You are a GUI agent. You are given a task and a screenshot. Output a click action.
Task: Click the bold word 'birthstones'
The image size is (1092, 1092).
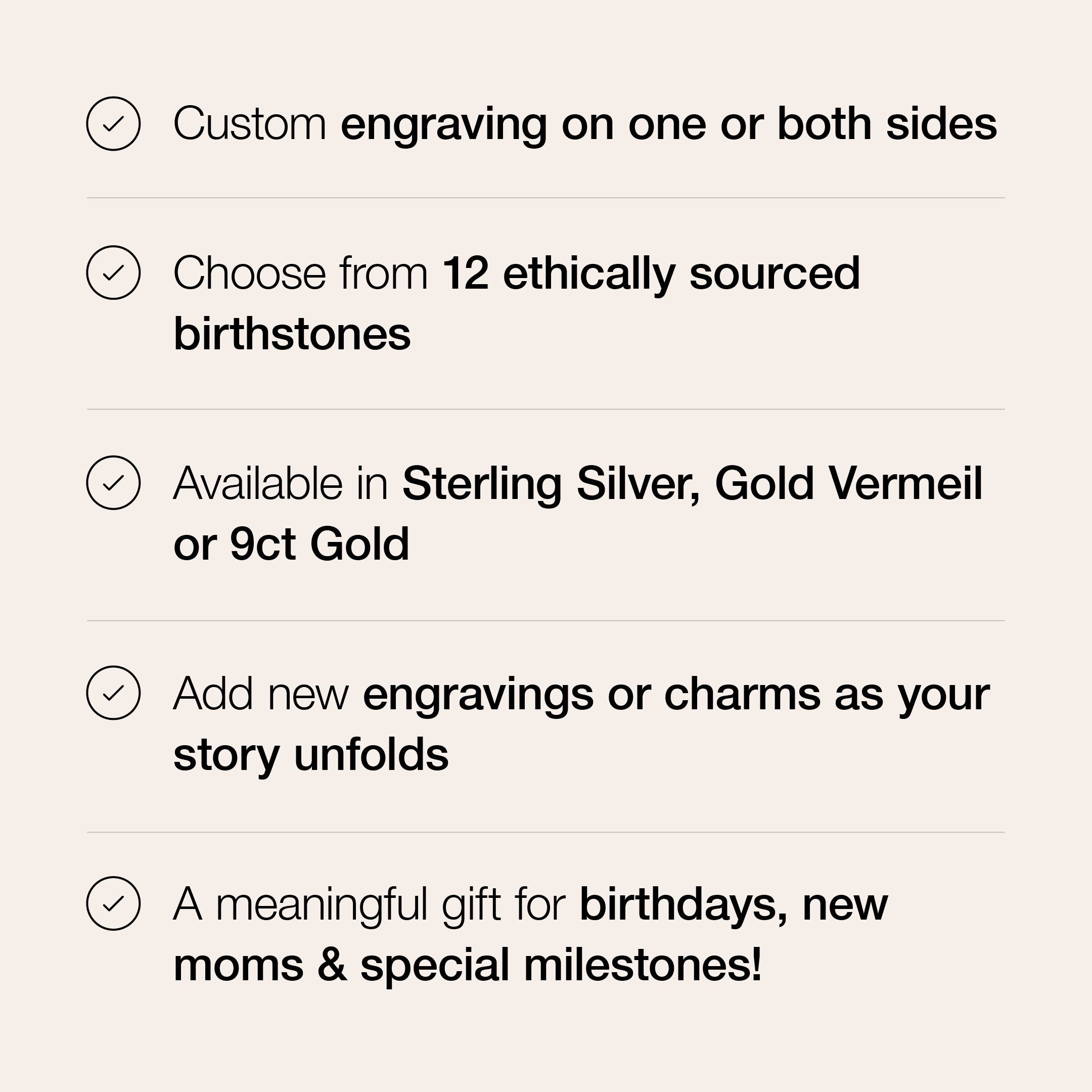292,334
